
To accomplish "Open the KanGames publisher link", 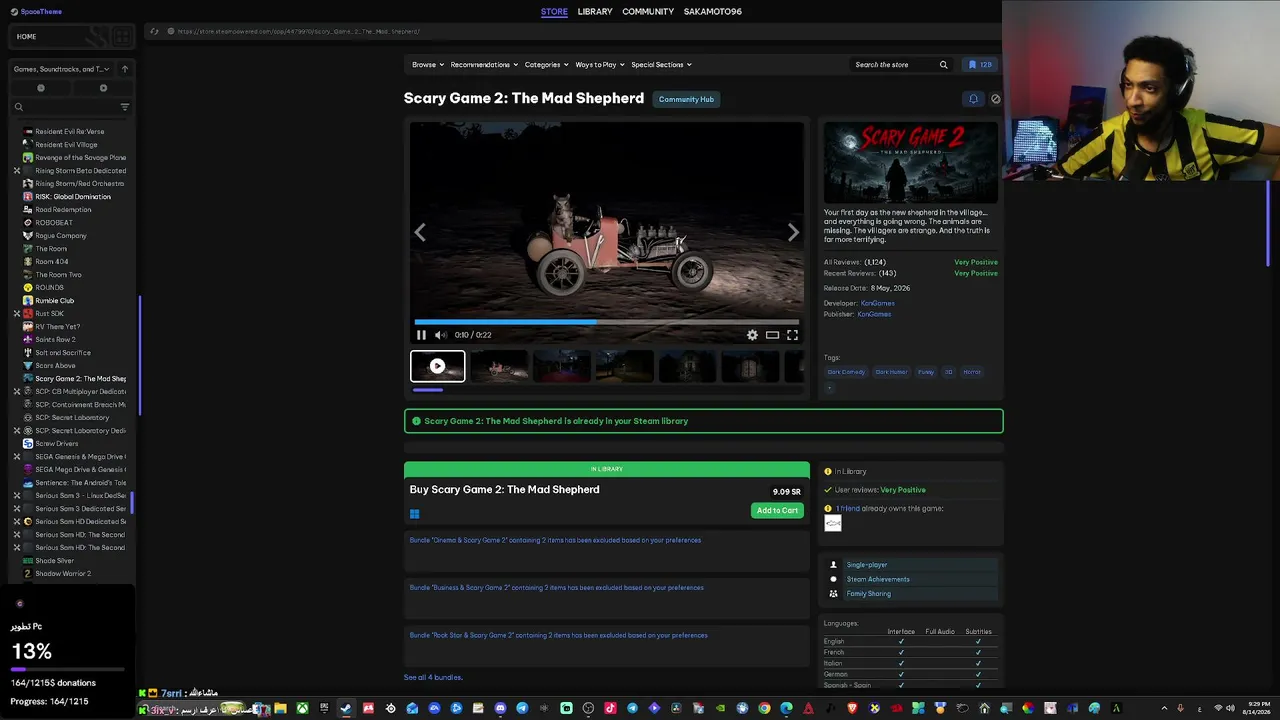I will (874, 314).
